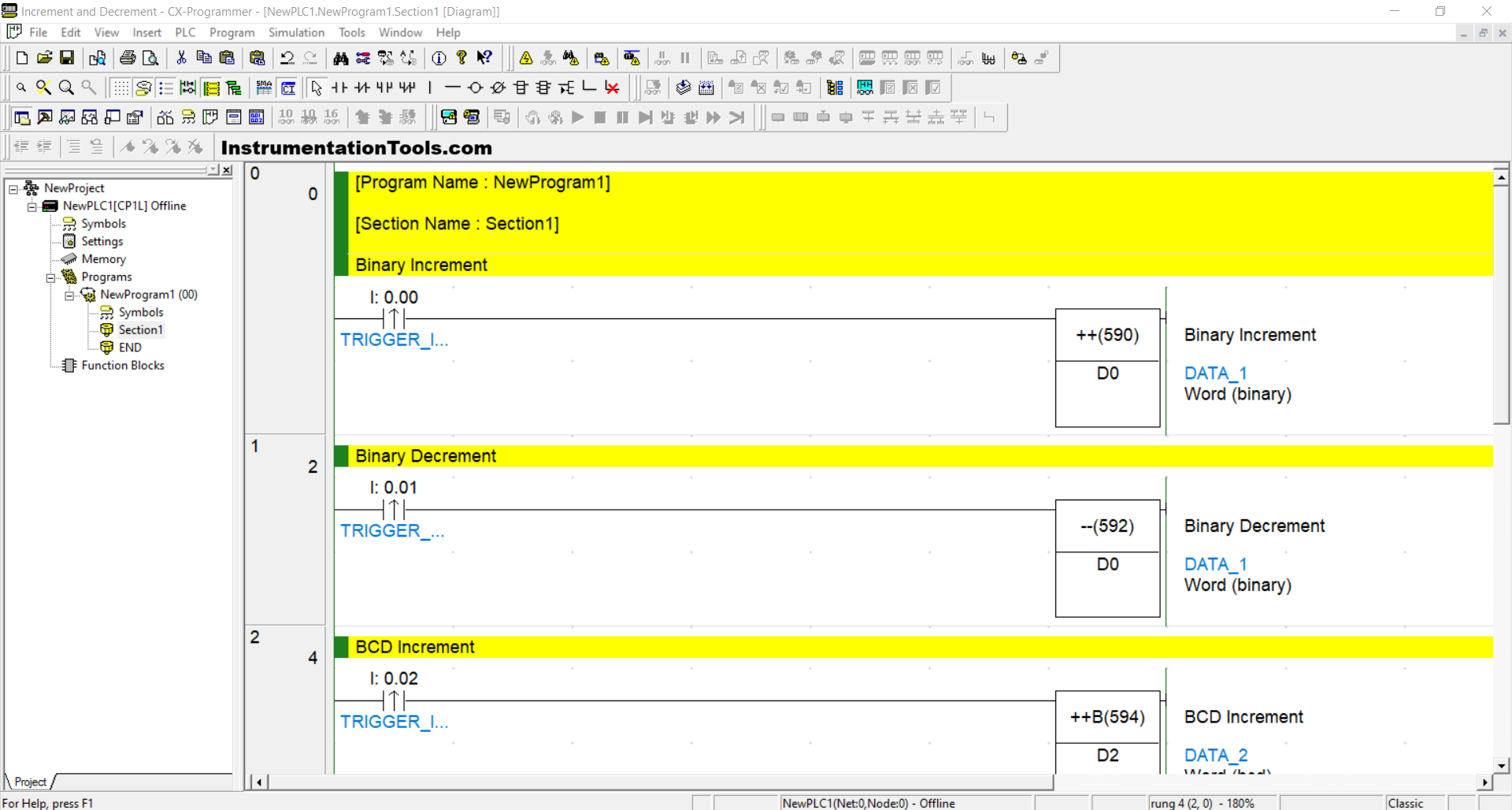
Task: Open the About info icon
Action: pos(439,58)
